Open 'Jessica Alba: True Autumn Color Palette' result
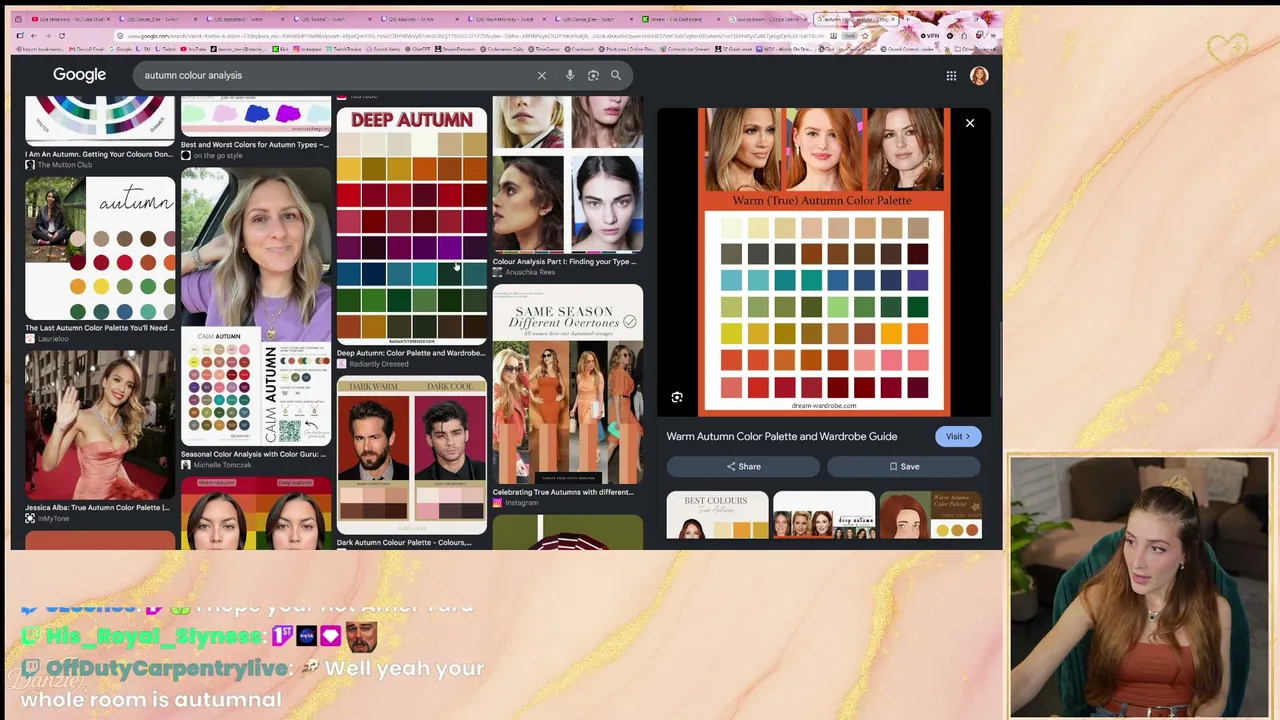 coord(97,508)
